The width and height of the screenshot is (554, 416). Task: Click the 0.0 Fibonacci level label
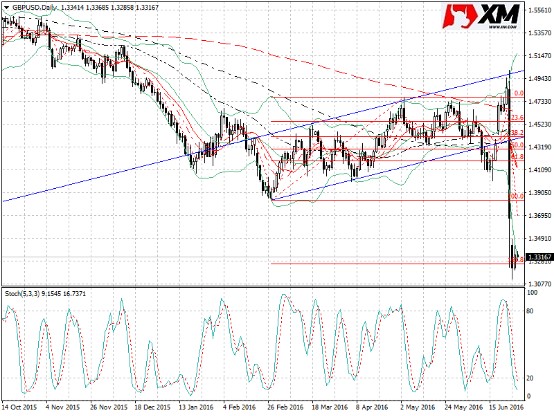518,94
